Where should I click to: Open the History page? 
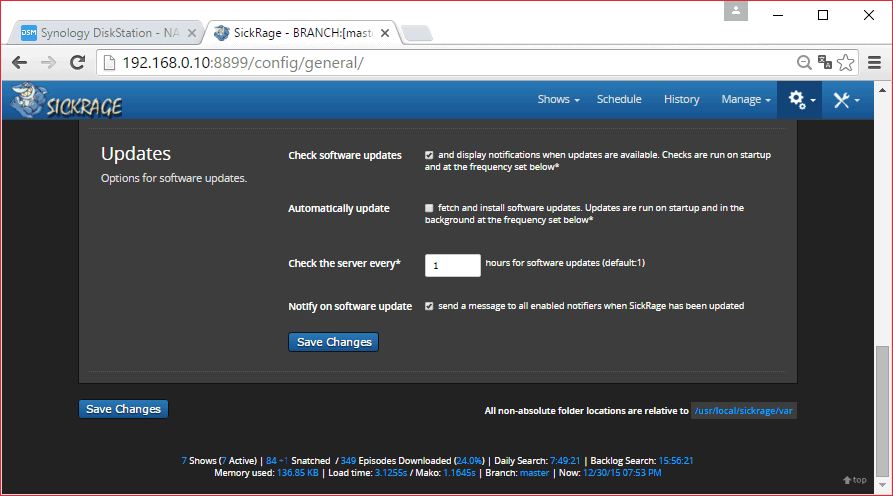(x=681, y=99)
